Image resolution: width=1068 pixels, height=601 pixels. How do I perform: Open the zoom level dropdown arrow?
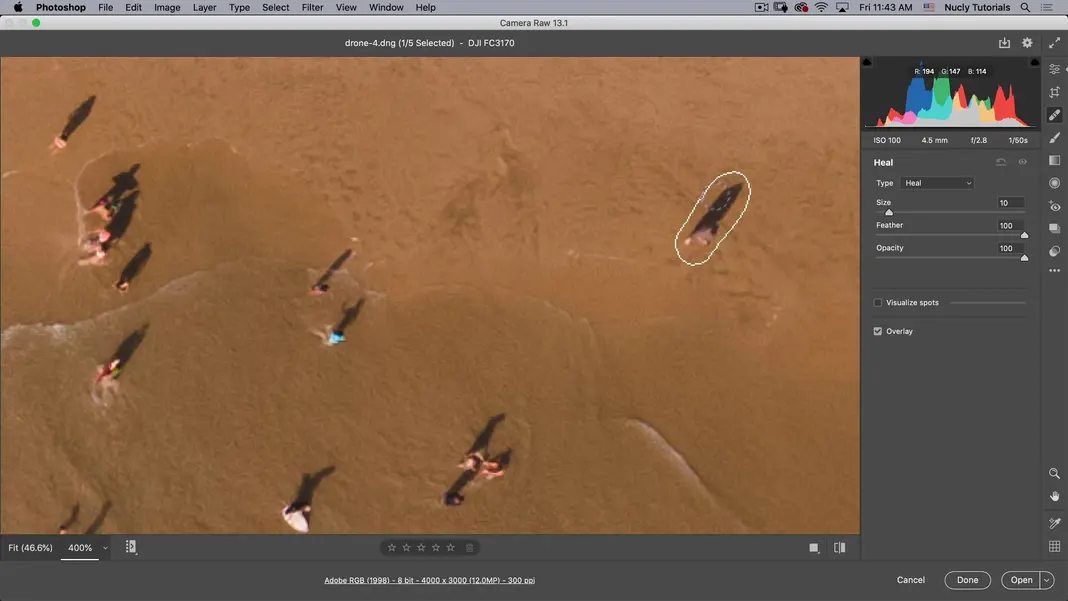pos(105,548)
